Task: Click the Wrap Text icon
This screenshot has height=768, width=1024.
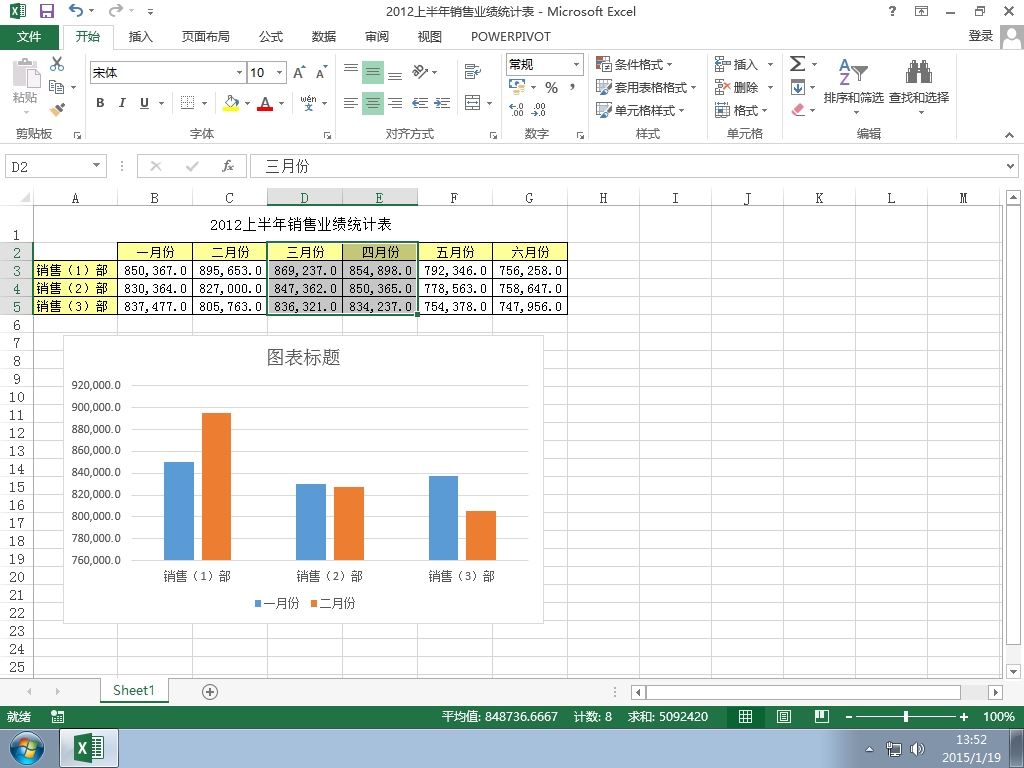Action: 472,71
